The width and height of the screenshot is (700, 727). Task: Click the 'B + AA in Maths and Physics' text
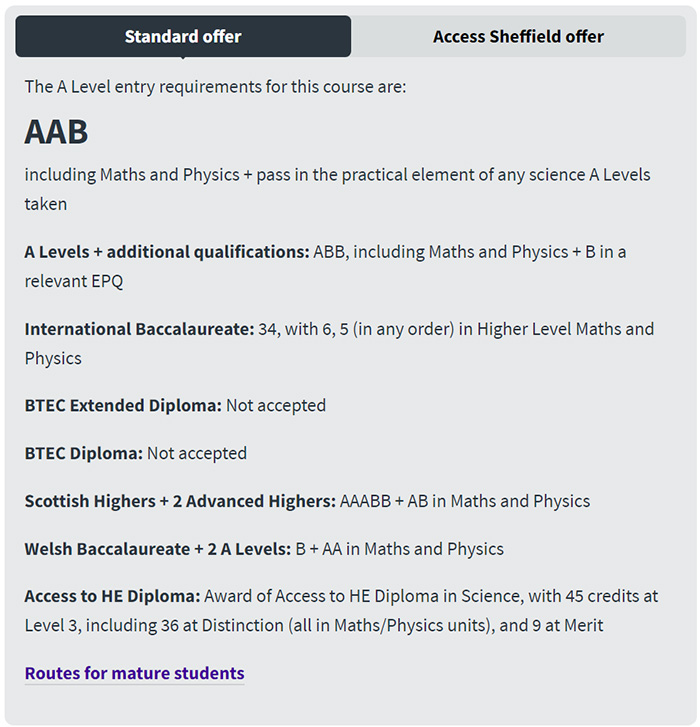click(400, 549)
